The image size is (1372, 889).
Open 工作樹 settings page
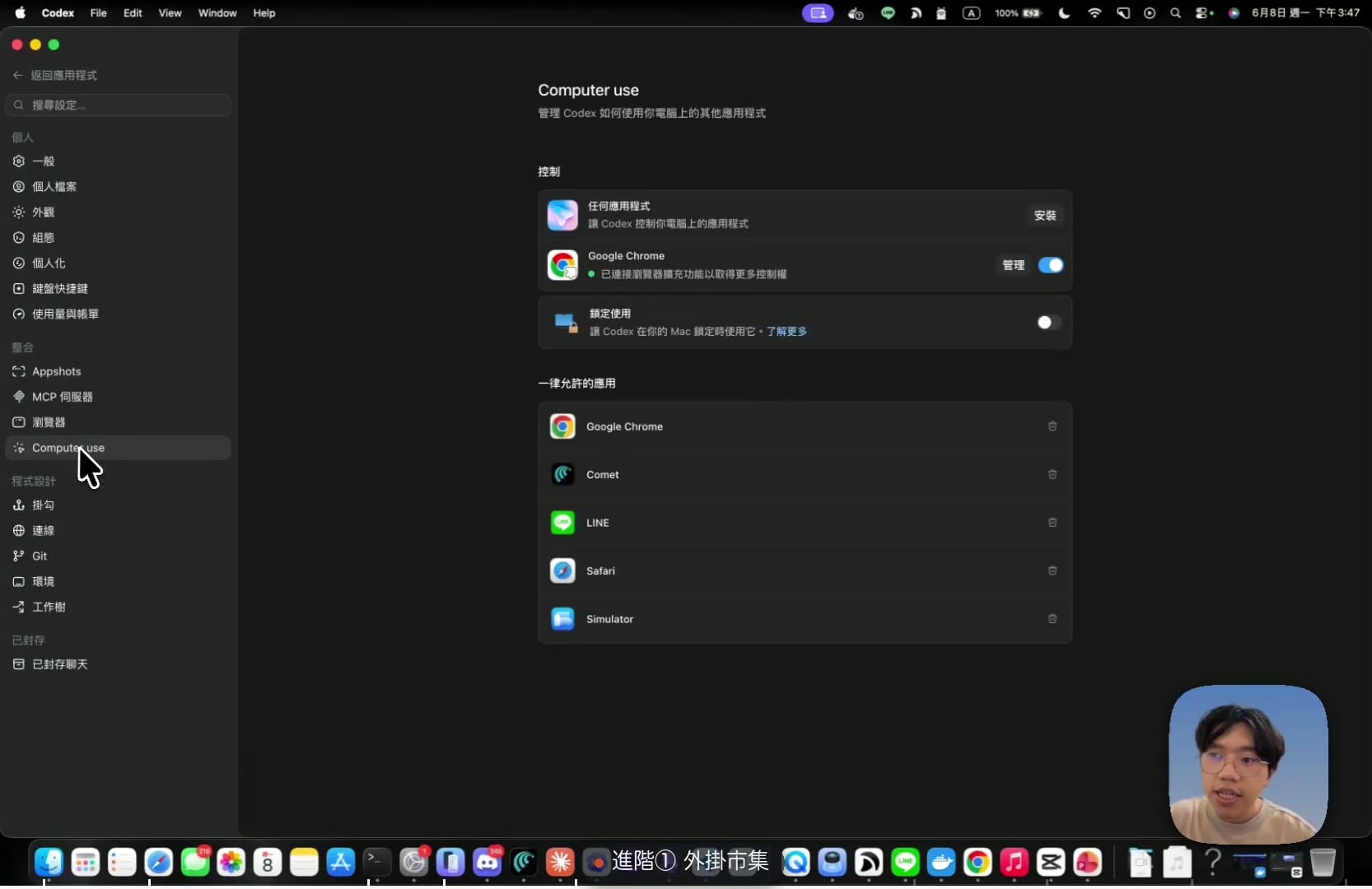(x=119, y=607)
